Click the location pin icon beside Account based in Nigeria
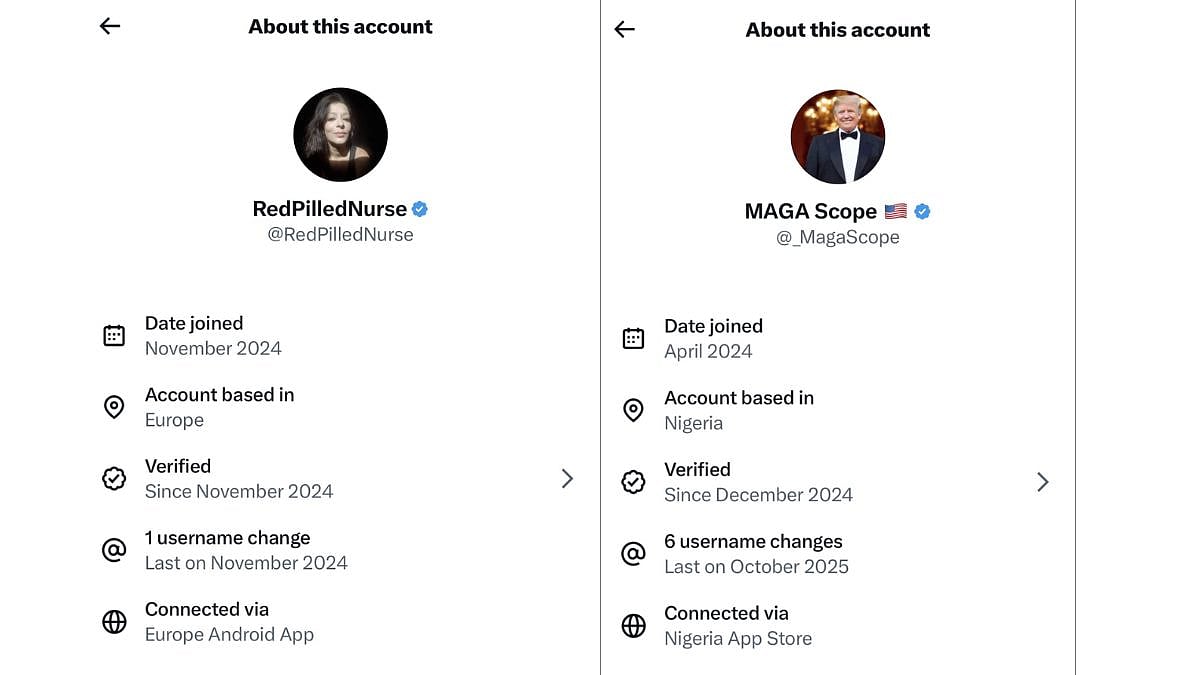 [633, 410]
